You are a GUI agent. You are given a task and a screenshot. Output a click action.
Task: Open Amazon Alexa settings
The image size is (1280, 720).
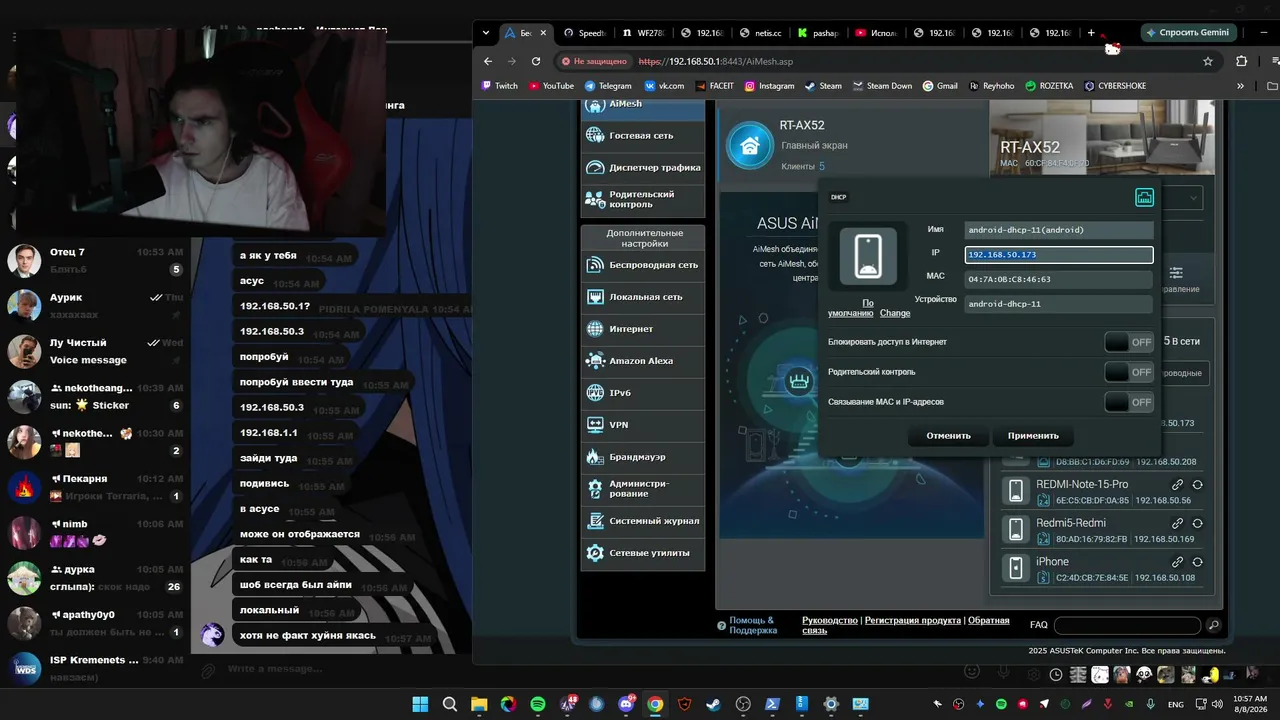(x=643, y=361)
